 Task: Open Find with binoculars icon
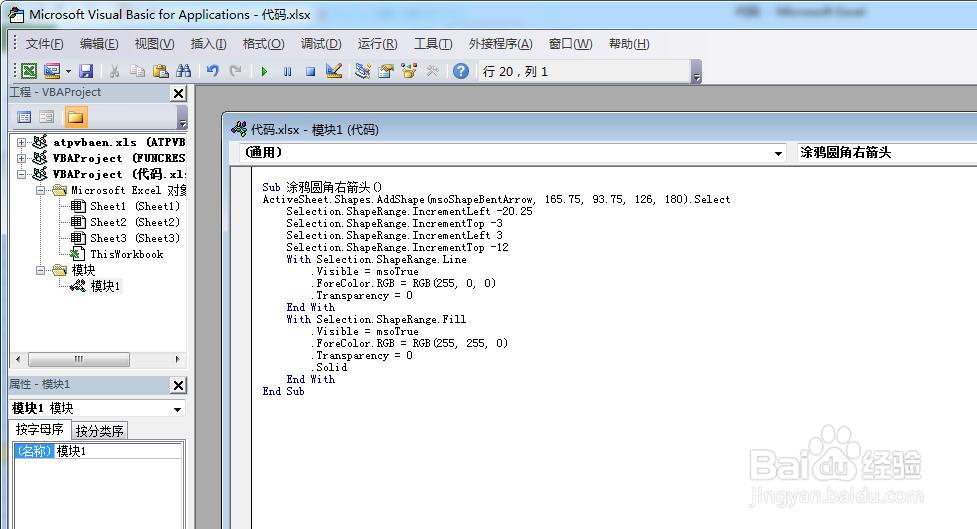point(184,71)
